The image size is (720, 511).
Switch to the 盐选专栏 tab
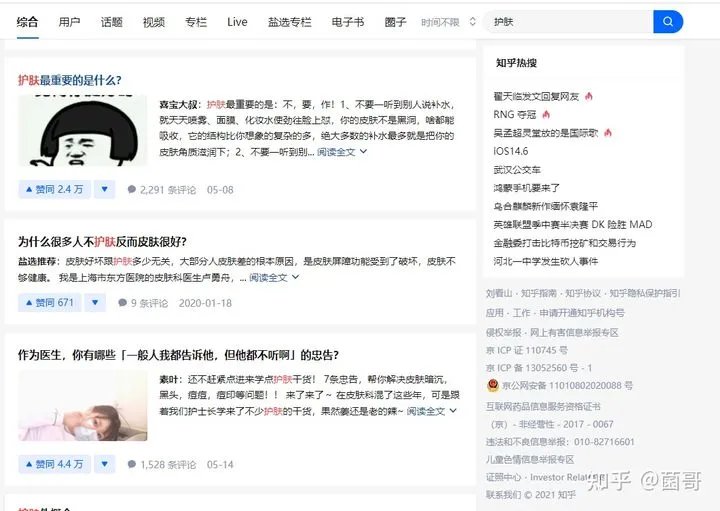[x=290, y=22]
